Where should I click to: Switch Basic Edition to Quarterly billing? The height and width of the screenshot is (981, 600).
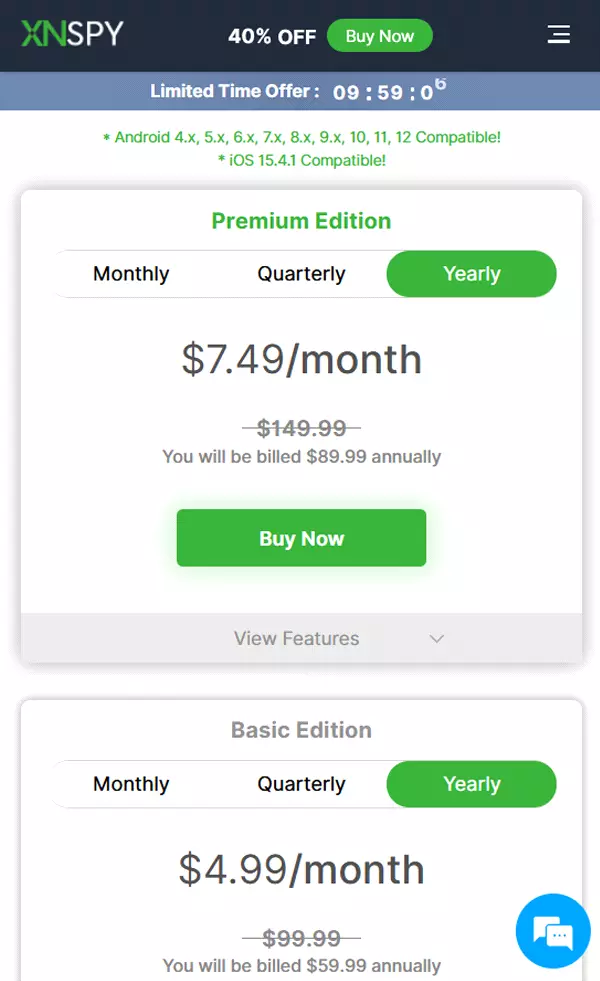point(301,784)
